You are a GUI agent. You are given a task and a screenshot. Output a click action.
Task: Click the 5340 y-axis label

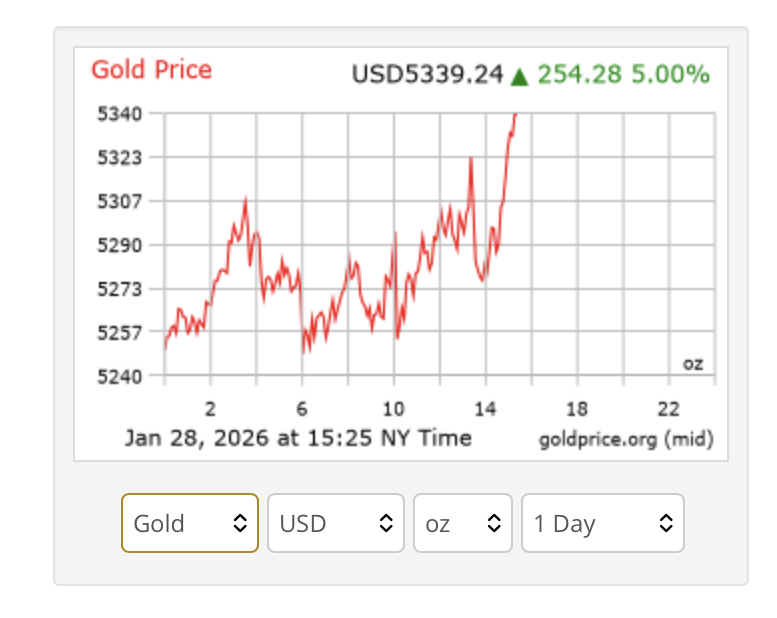click(119, 113)
